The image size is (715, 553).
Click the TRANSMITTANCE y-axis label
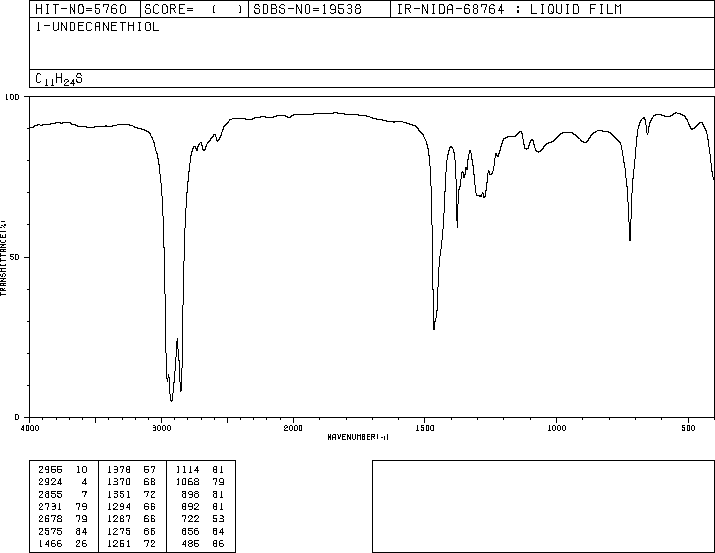tap(3, 258)
